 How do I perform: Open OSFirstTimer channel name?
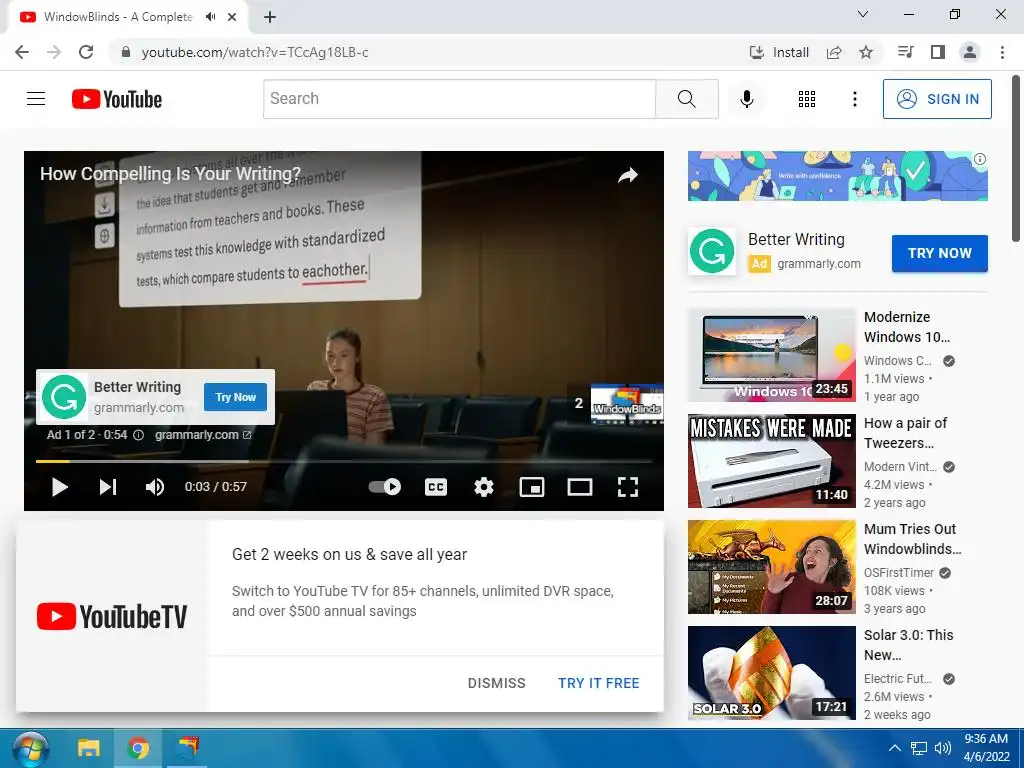(899, 573)
